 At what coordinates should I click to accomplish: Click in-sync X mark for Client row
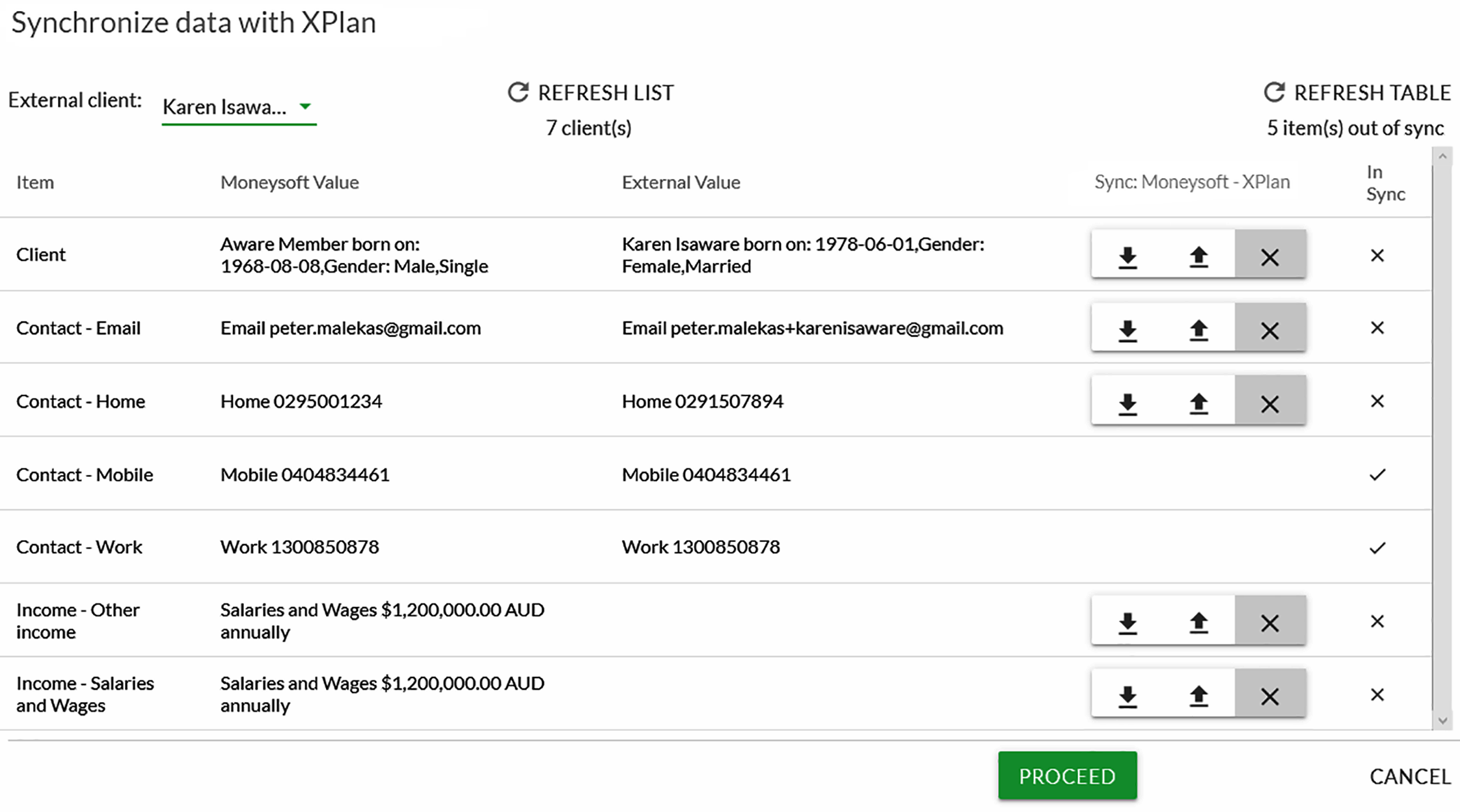pyautogui.click(x=1377, y=256)
